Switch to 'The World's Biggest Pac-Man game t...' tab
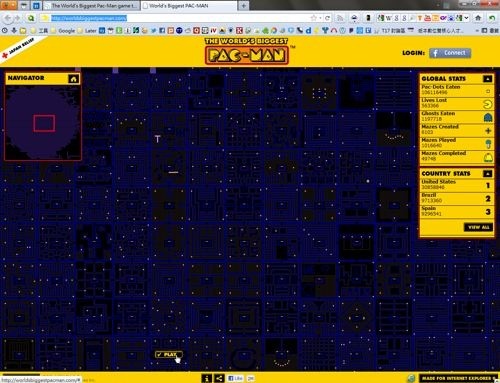 pos(91,6)
